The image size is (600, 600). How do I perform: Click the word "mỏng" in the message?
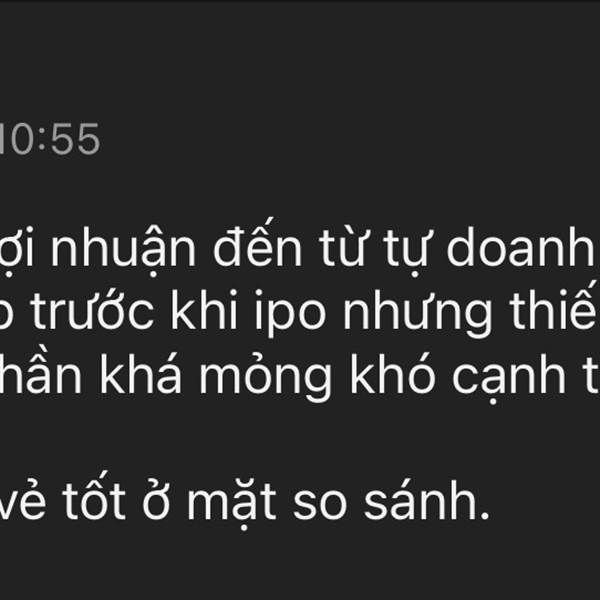[x=265, y=375]
